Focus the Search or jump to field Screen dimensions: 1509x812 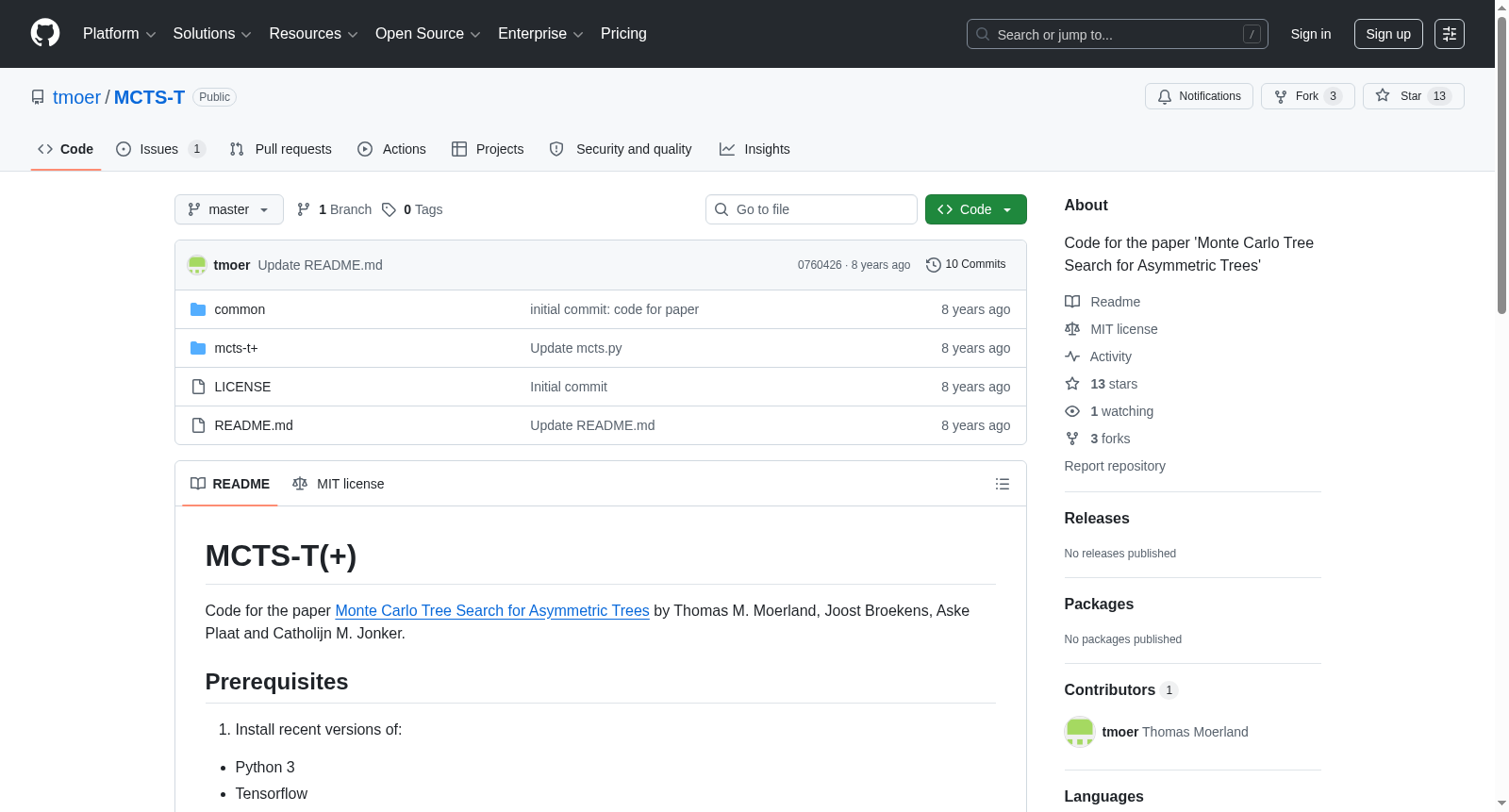pyautogui.click(x=1118, y=34)
